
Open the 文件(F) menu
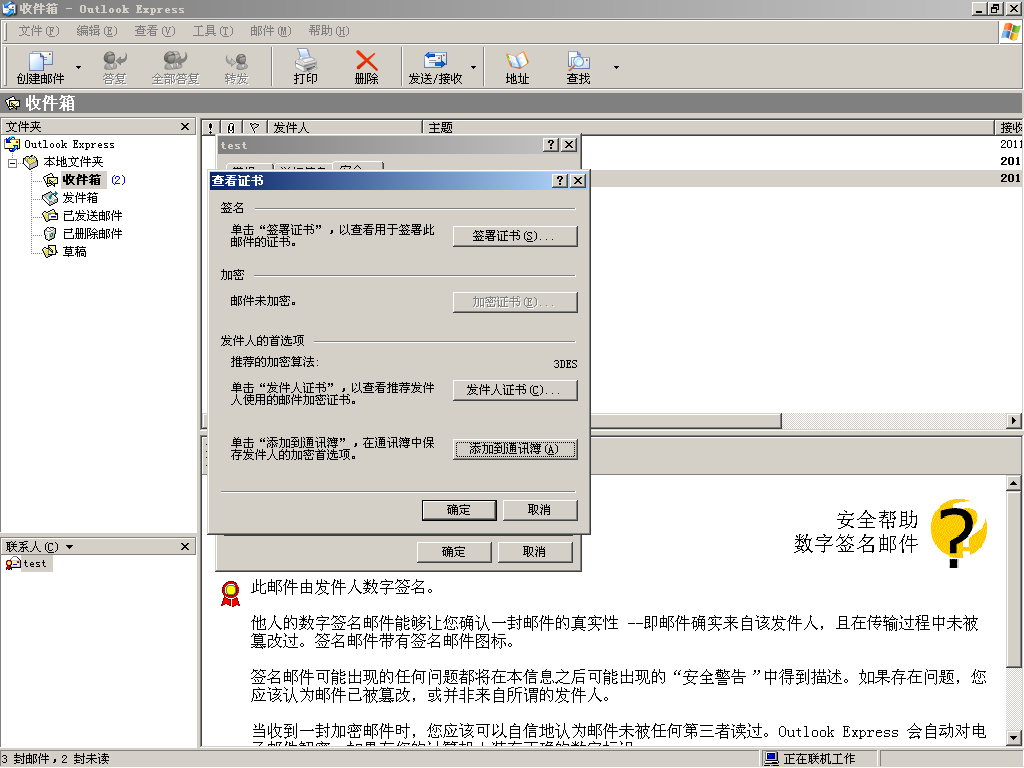(38, 31)
